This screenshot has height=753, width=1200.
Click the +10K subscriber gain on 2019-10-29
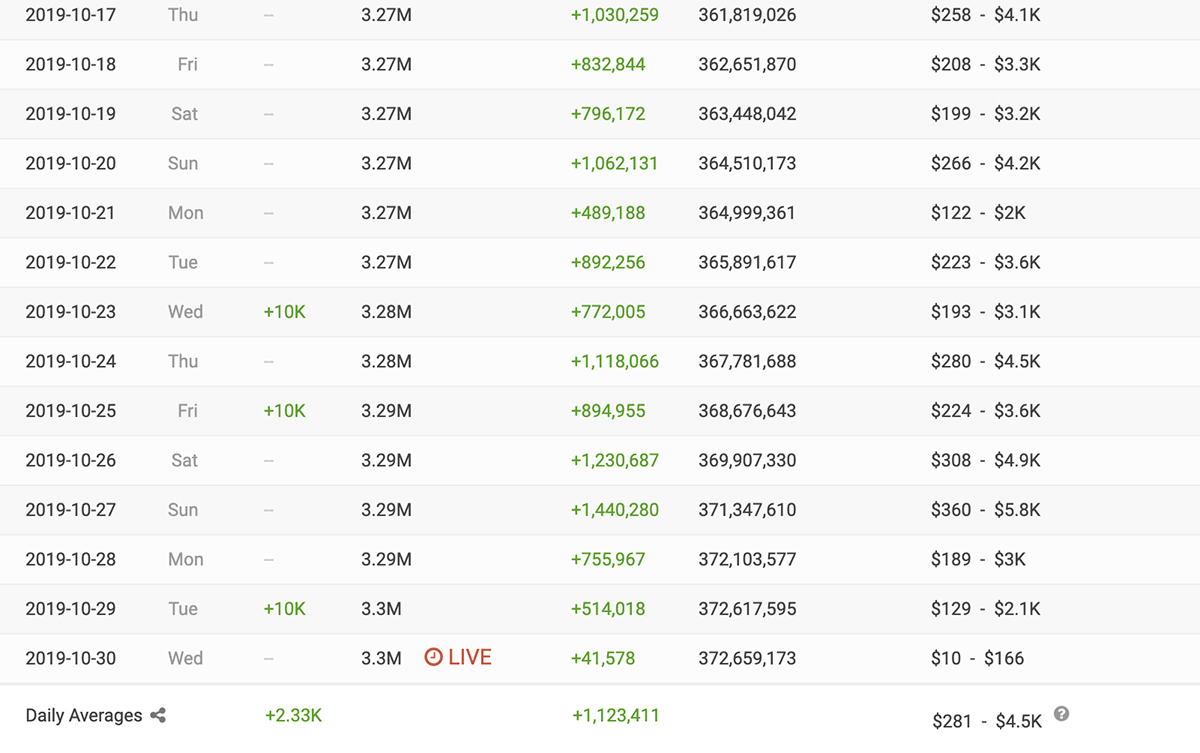pyautogui.click(x=284, y=609)
